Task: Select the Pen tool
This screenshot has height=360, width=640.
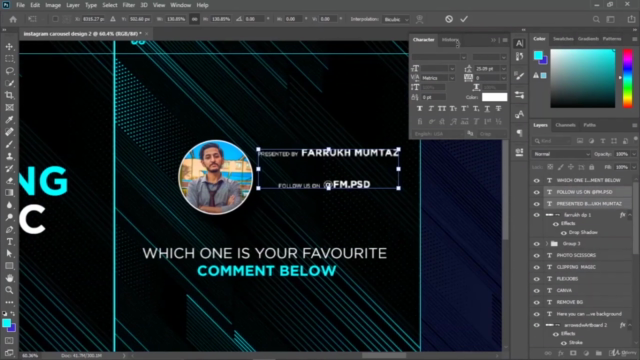Action: point(9,229)
